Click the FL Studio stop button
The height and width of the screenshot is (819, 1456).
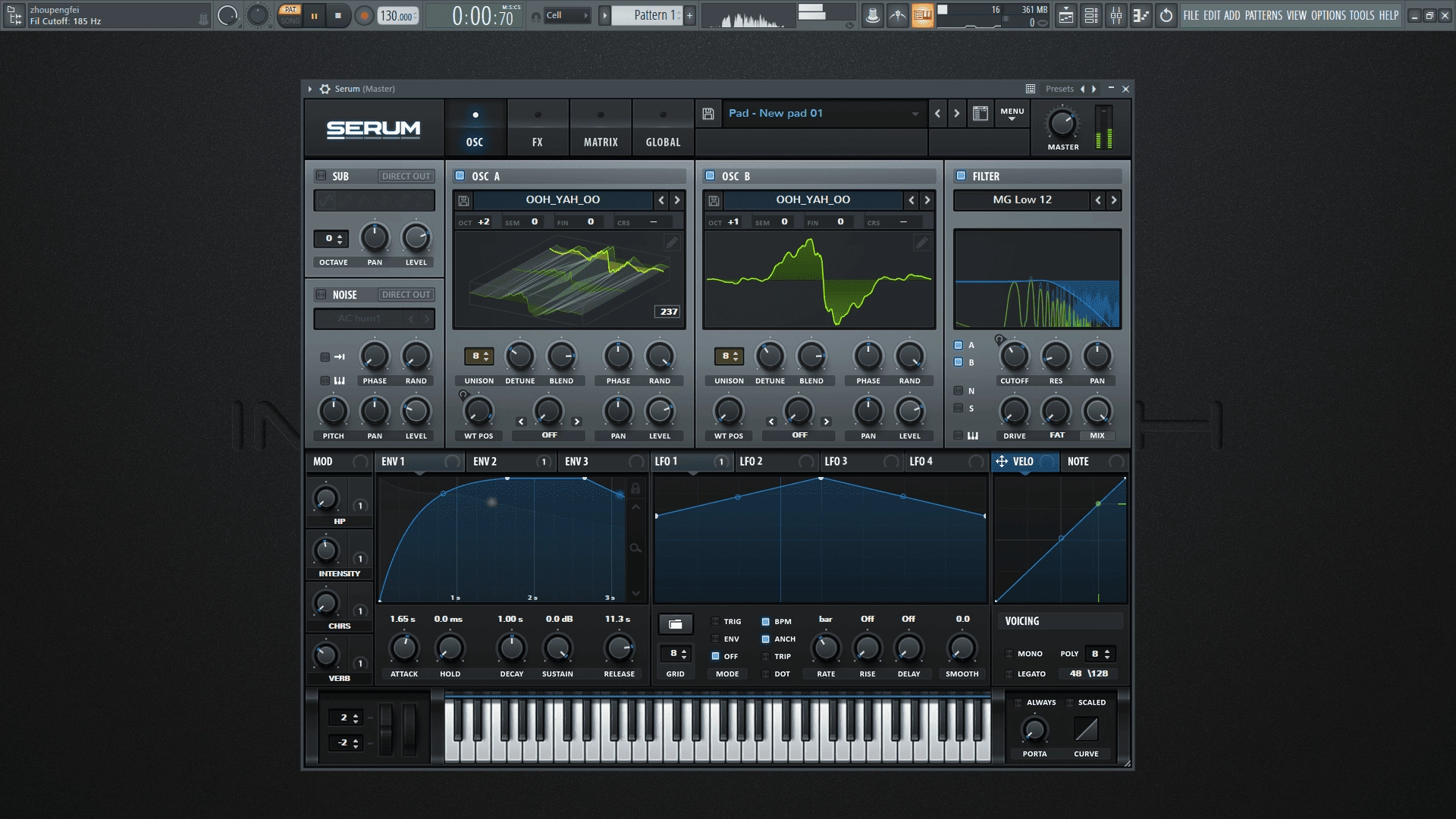click(x=338, y=15)
